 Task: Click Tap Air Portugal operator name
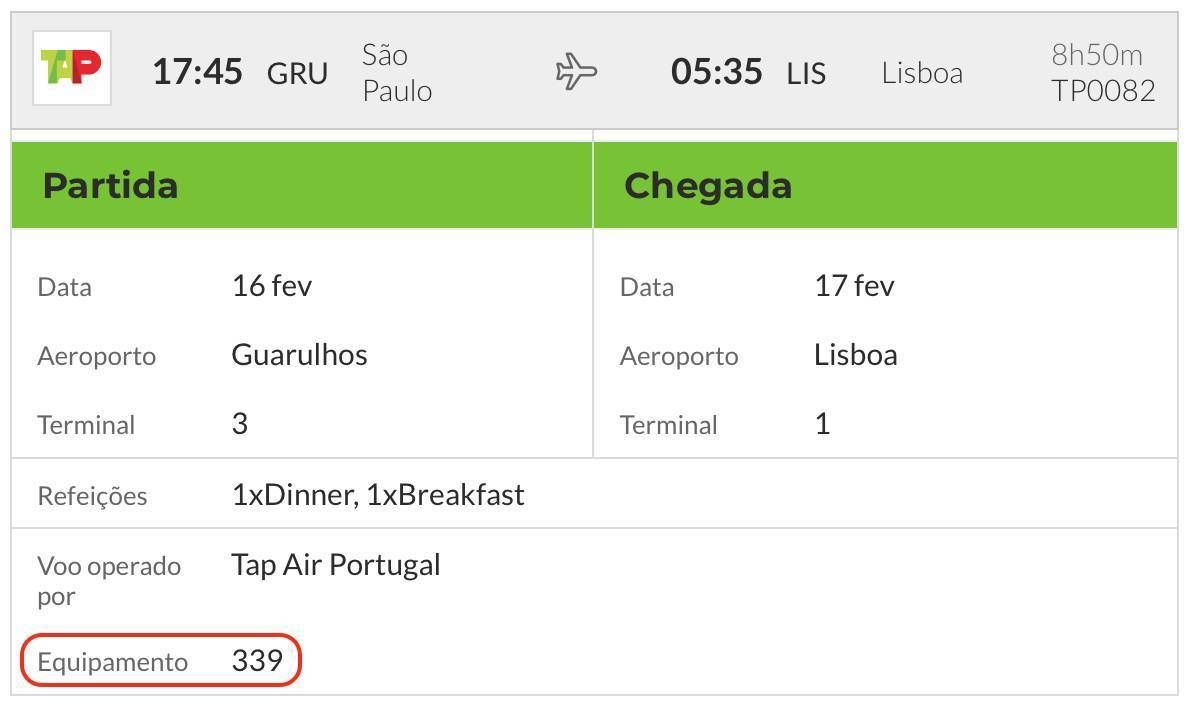click(336, 565)
